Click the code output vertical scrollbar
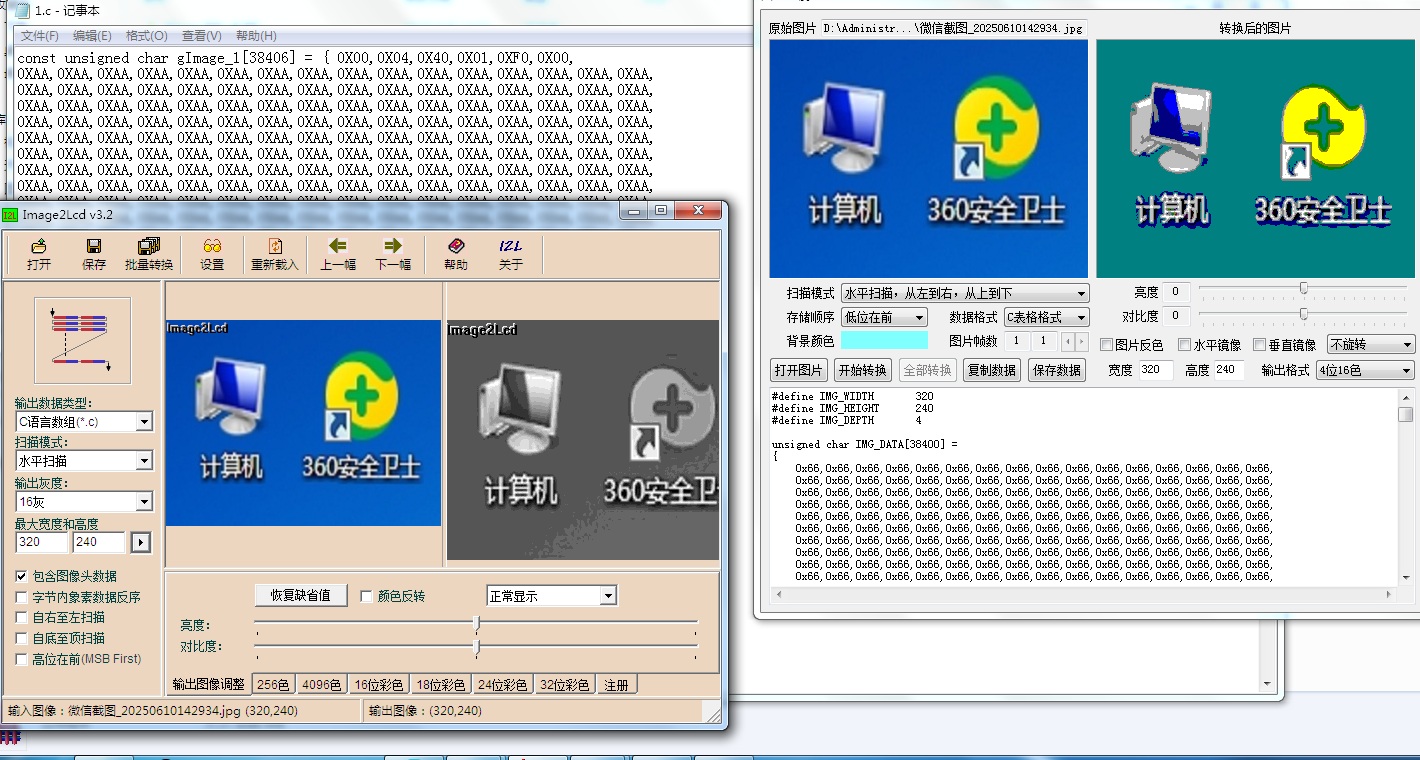1420x760 pixels. (x=1406, y=487)
